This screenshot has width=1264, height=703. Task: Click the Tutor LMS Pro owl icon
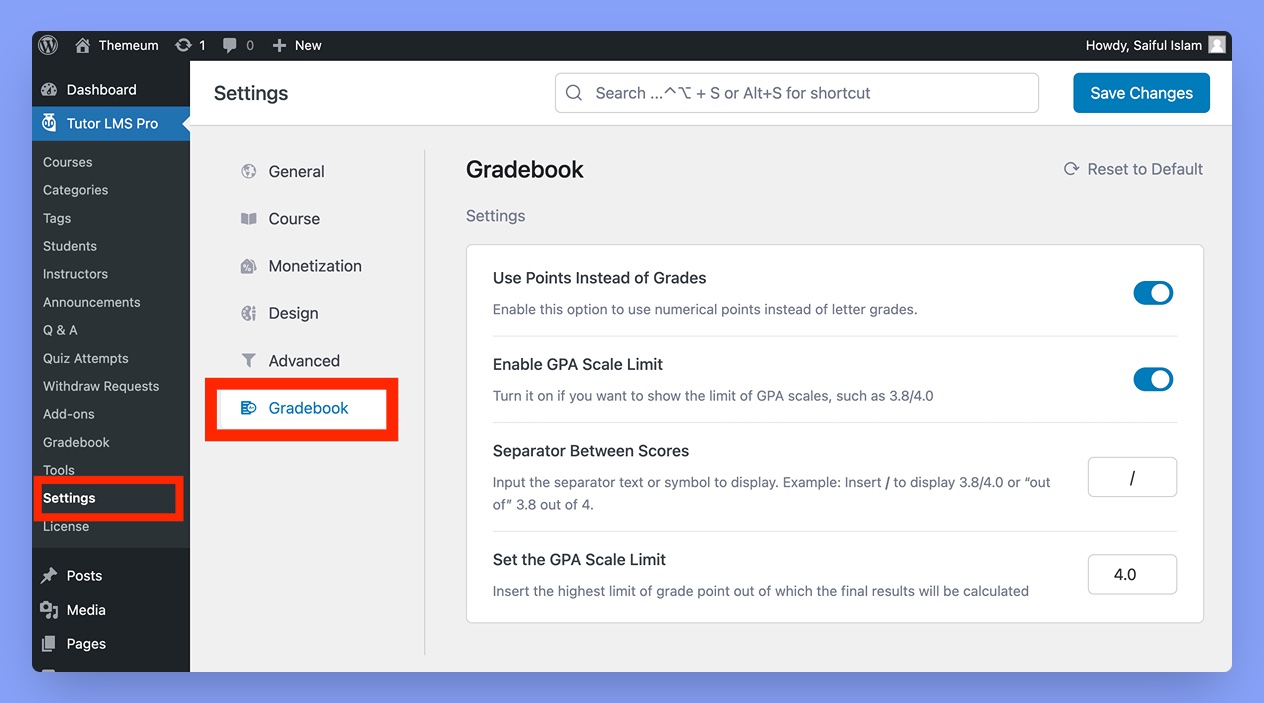pos(49,123)
